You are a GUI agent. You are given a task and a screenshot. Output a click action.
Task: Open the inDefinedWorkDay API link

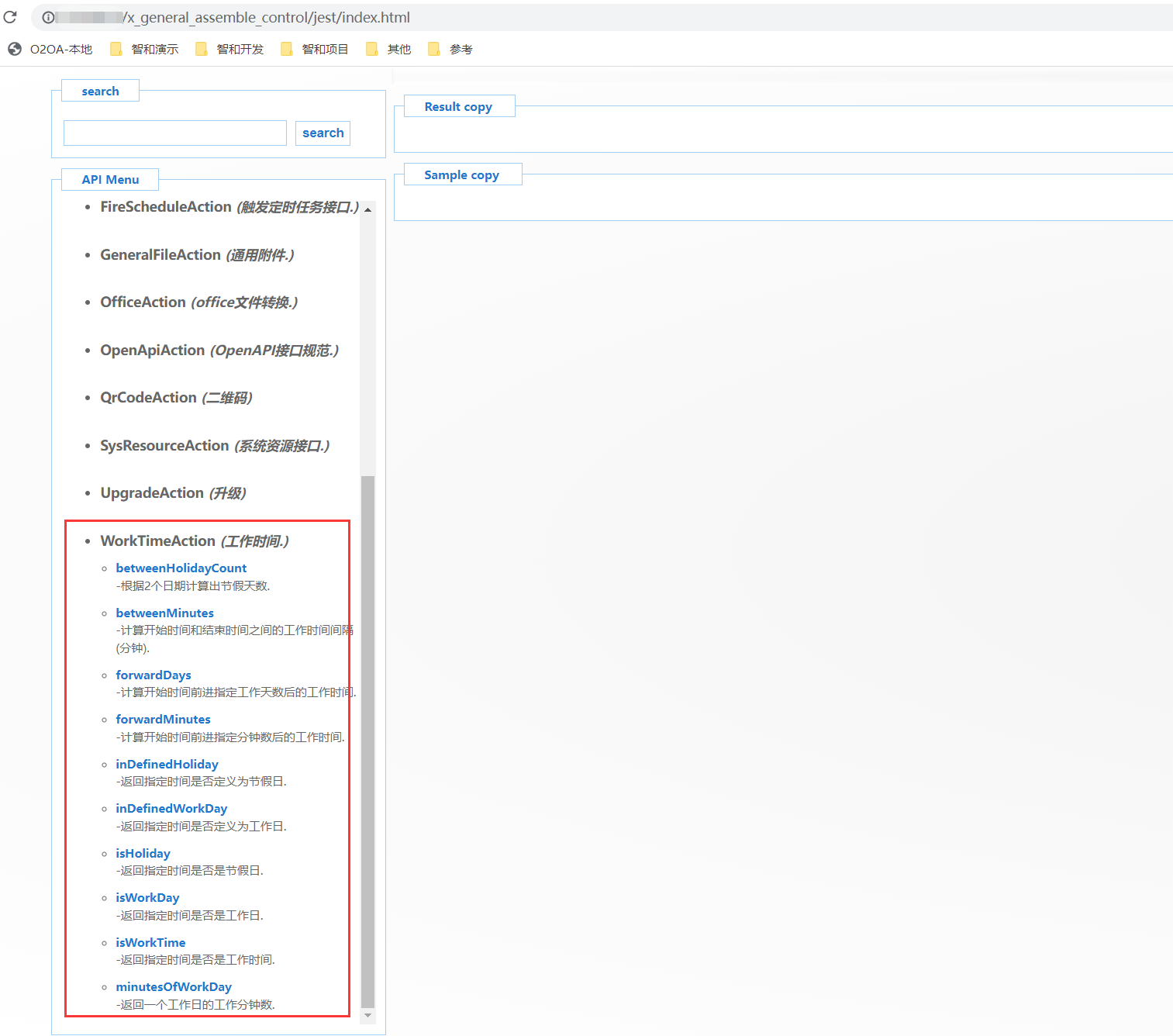[x=172, y=809]
